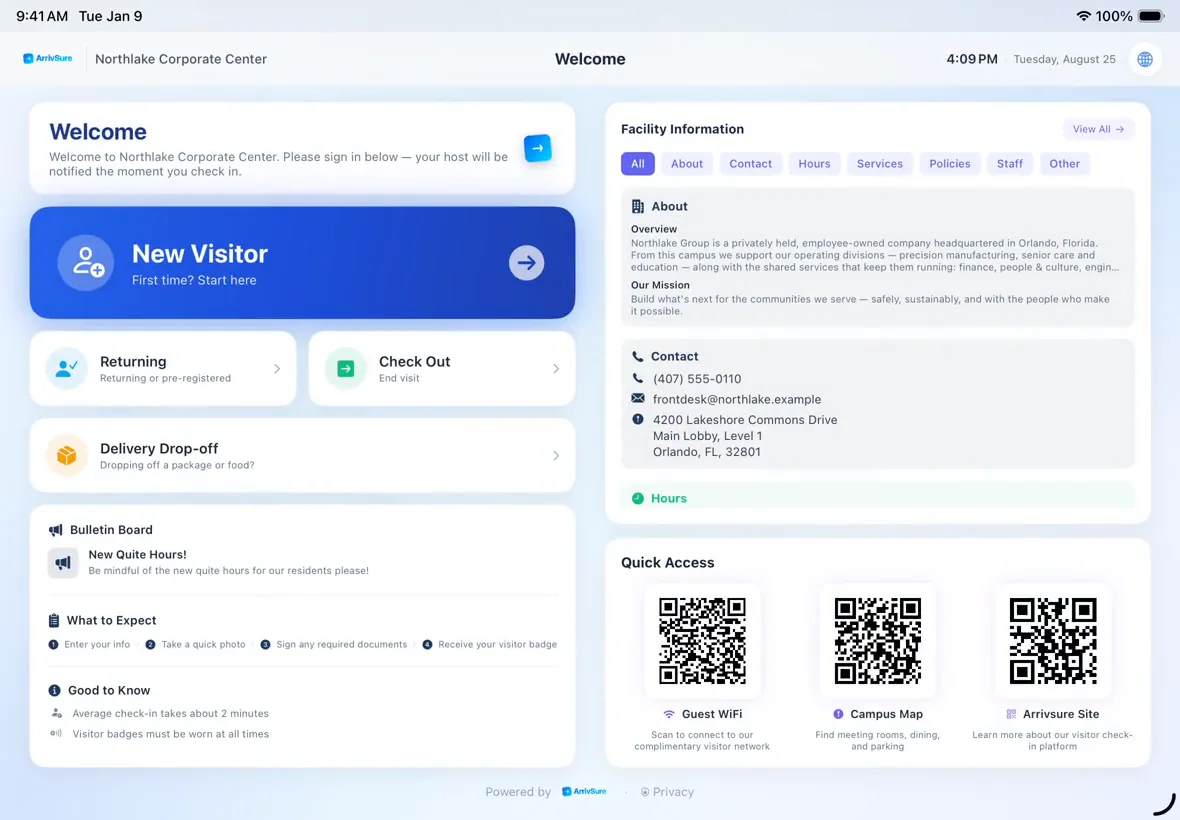Tap the What to Expect clipboard icon
Screen dimensions: 1180x820
coord(53,621)
